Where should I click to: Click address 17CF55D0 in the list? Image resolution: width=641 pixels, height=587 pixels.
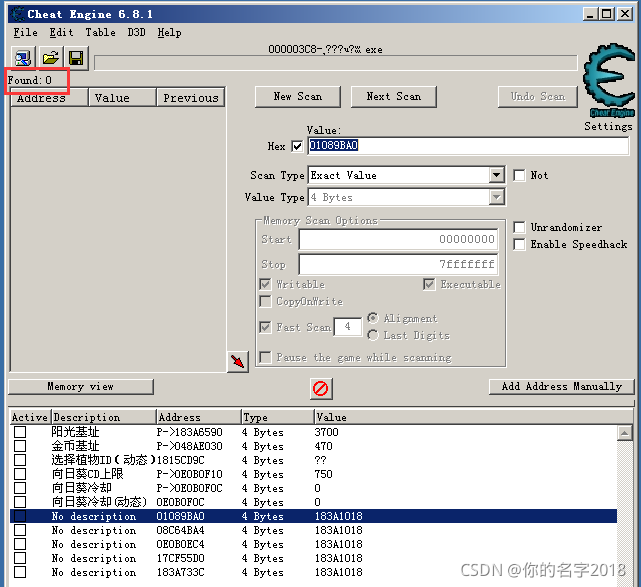pos(180,558)
